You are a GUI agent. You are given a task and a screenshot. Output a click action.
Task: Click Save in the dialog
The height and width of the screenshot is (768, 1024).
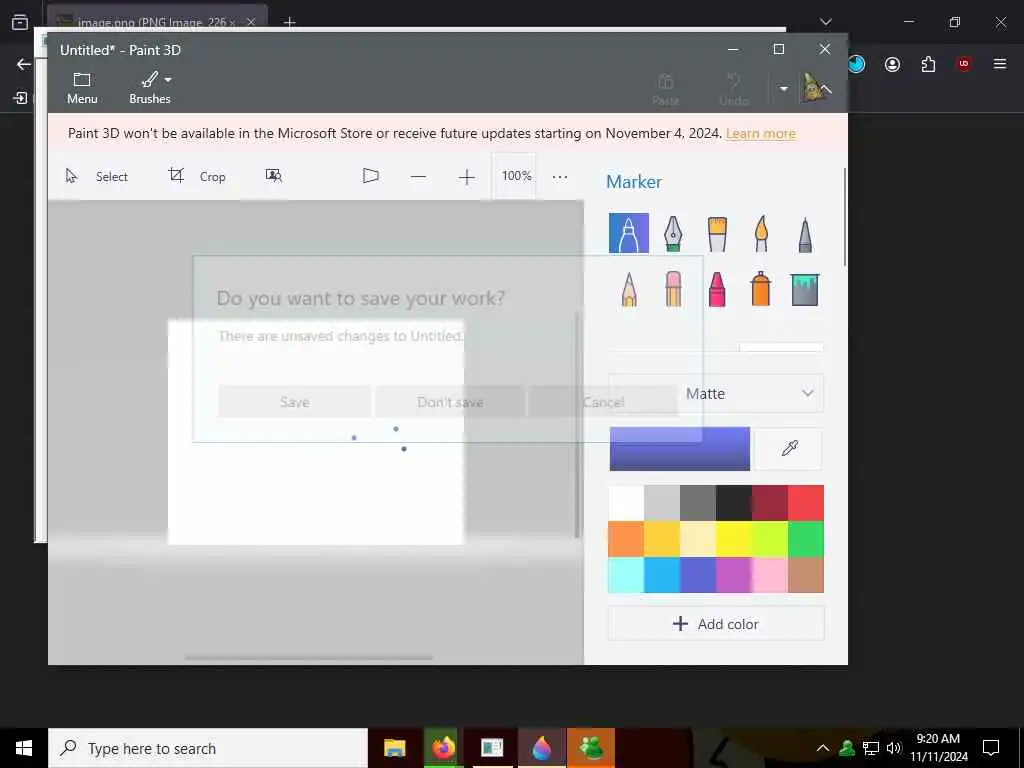point(294,402)
